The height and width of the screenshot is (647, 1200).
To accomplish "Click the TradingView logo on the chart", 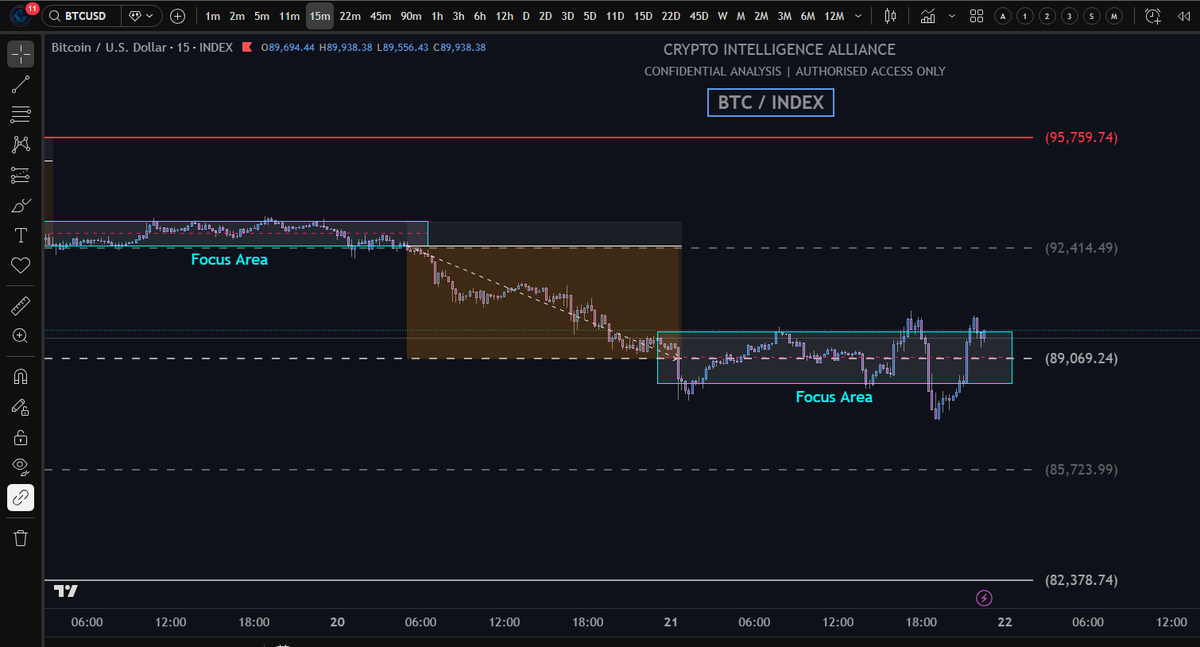I will point(66,591).
